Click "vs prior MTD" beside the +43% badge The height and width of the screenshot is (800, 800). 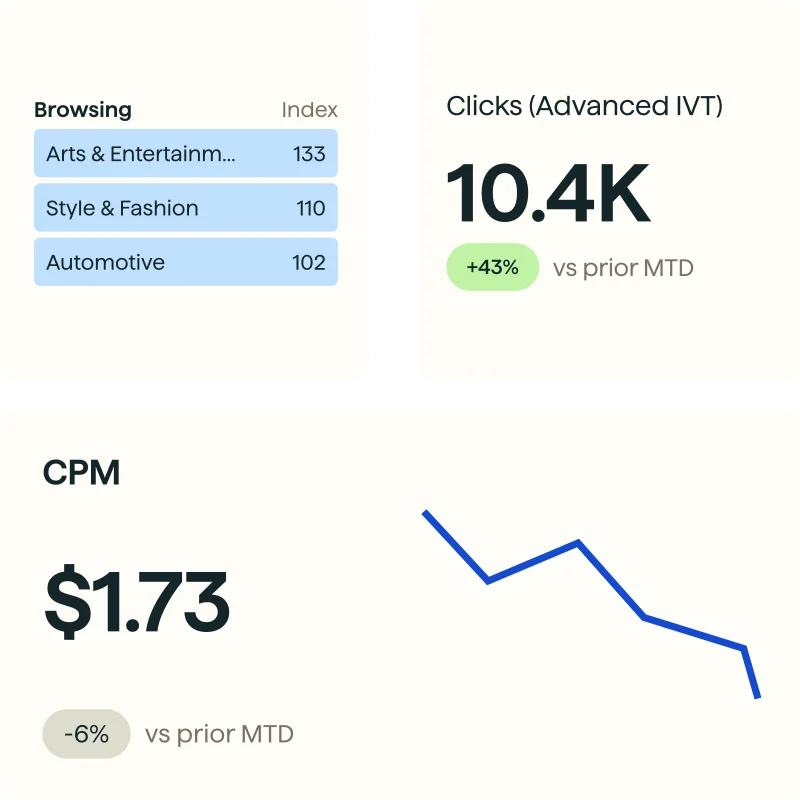(623, 268)
